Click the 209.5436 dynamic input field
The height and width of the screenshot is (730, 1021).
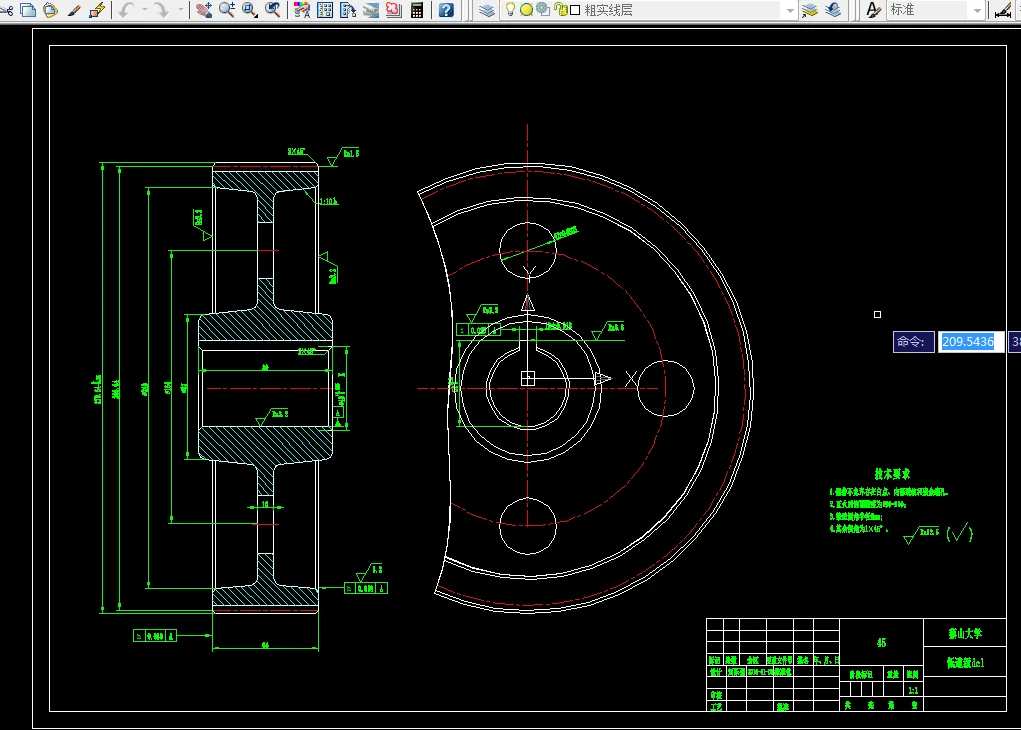pyautogui.click(x=970, y=342)
